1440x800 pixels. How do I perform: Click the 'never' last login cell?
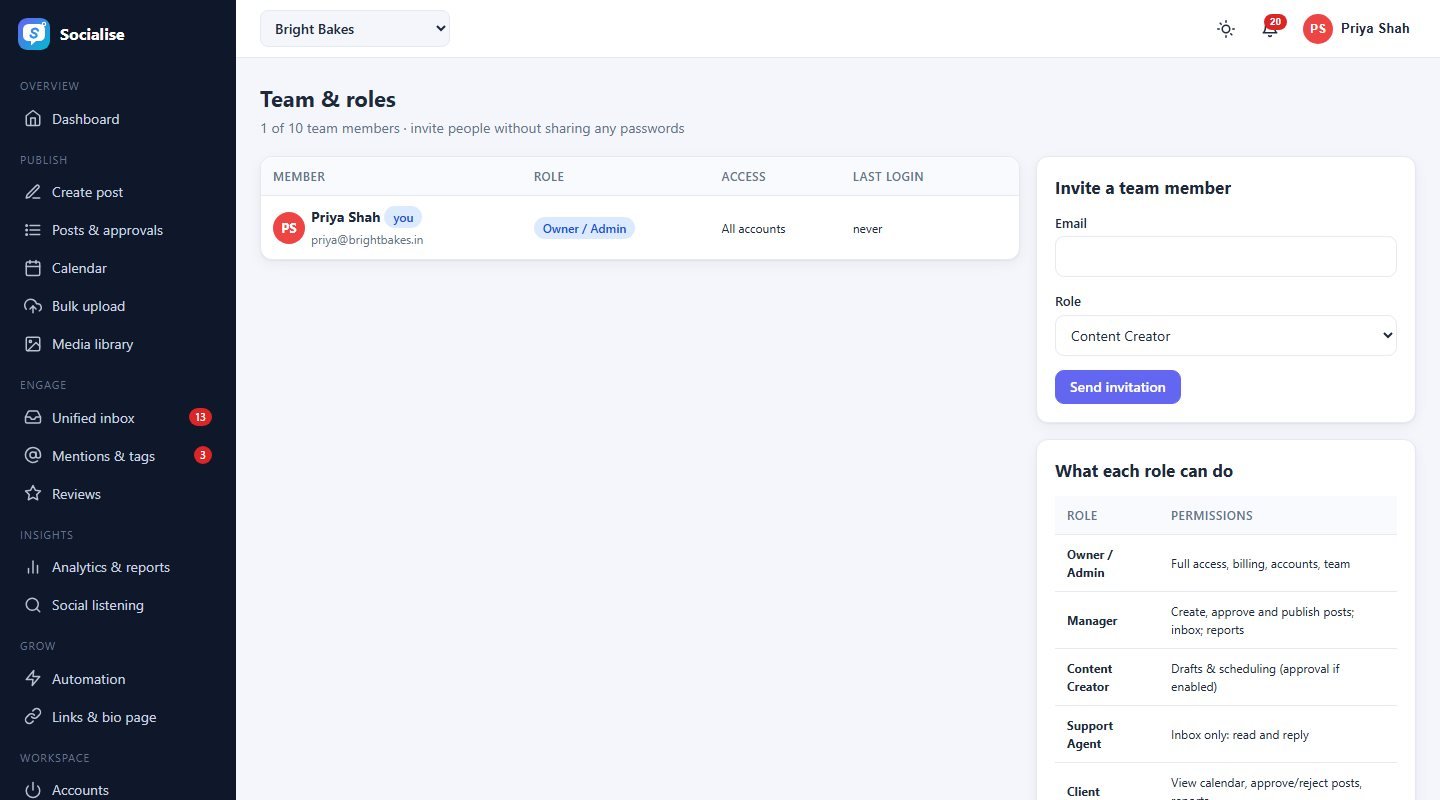tap(867, 229)
